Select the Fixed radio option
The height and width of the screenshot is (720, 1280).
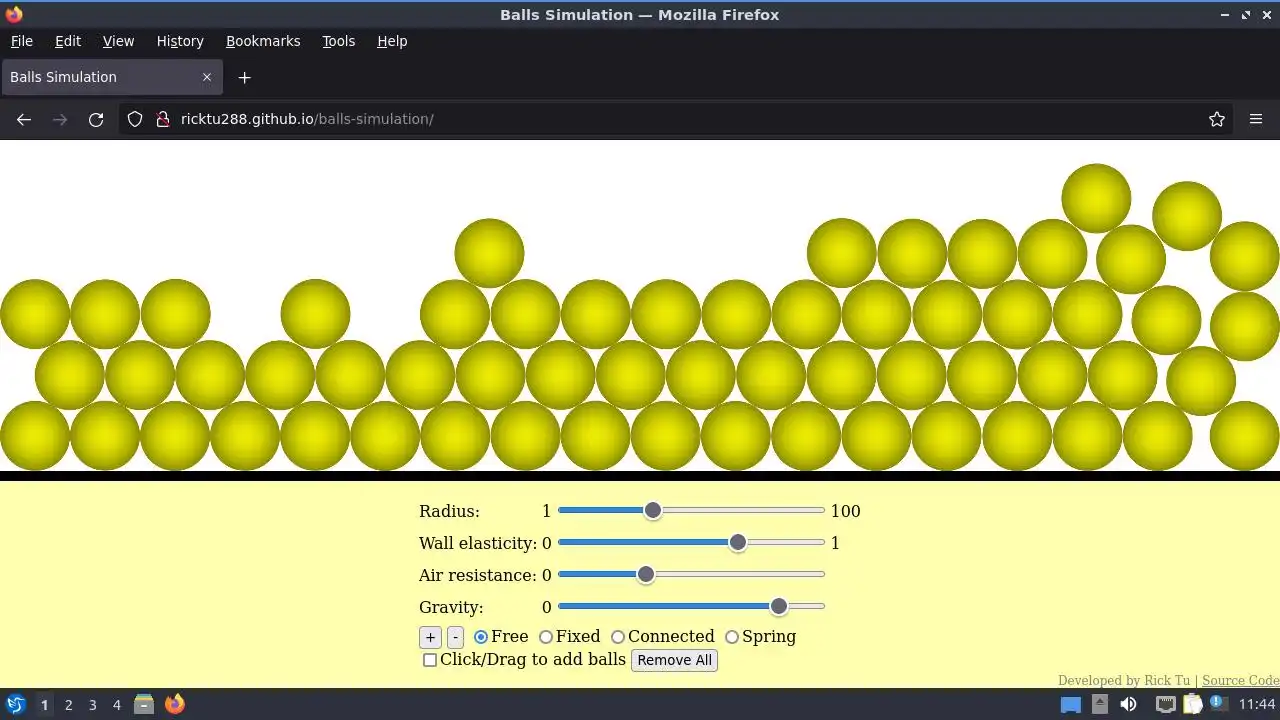click(546, 637)
